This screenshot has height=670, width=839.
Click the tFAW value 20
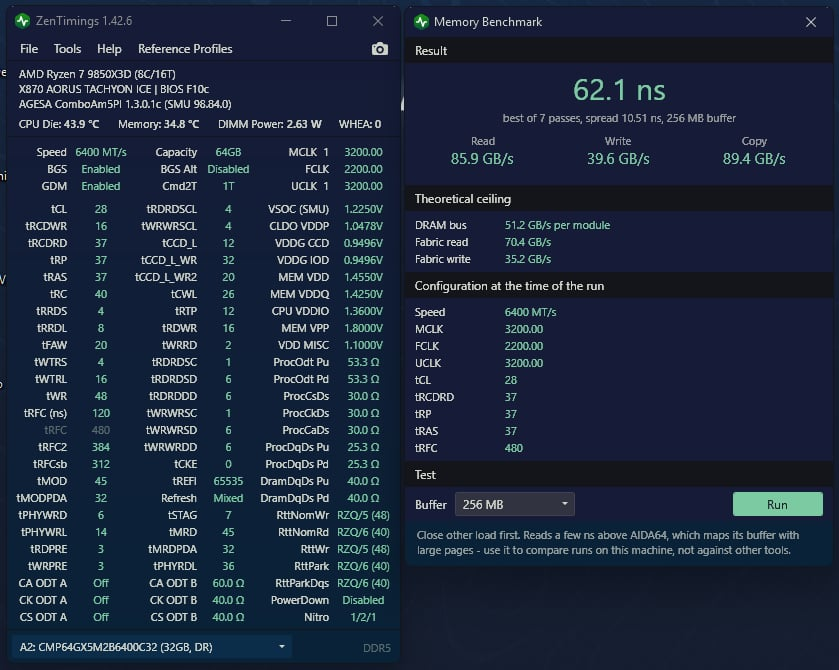pos(101,345)
